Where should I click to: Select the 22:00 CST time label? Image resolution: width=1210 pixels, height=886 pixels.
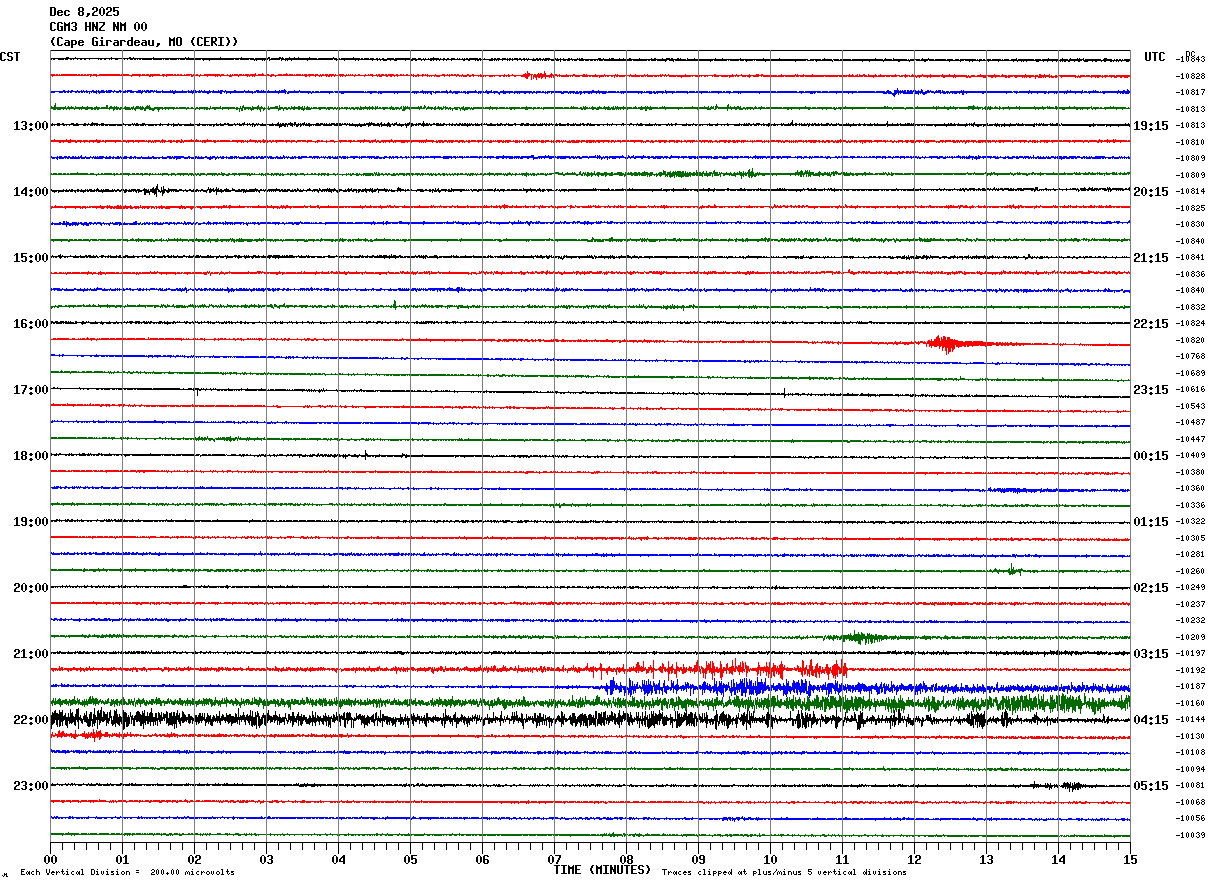tap(30, 720)
